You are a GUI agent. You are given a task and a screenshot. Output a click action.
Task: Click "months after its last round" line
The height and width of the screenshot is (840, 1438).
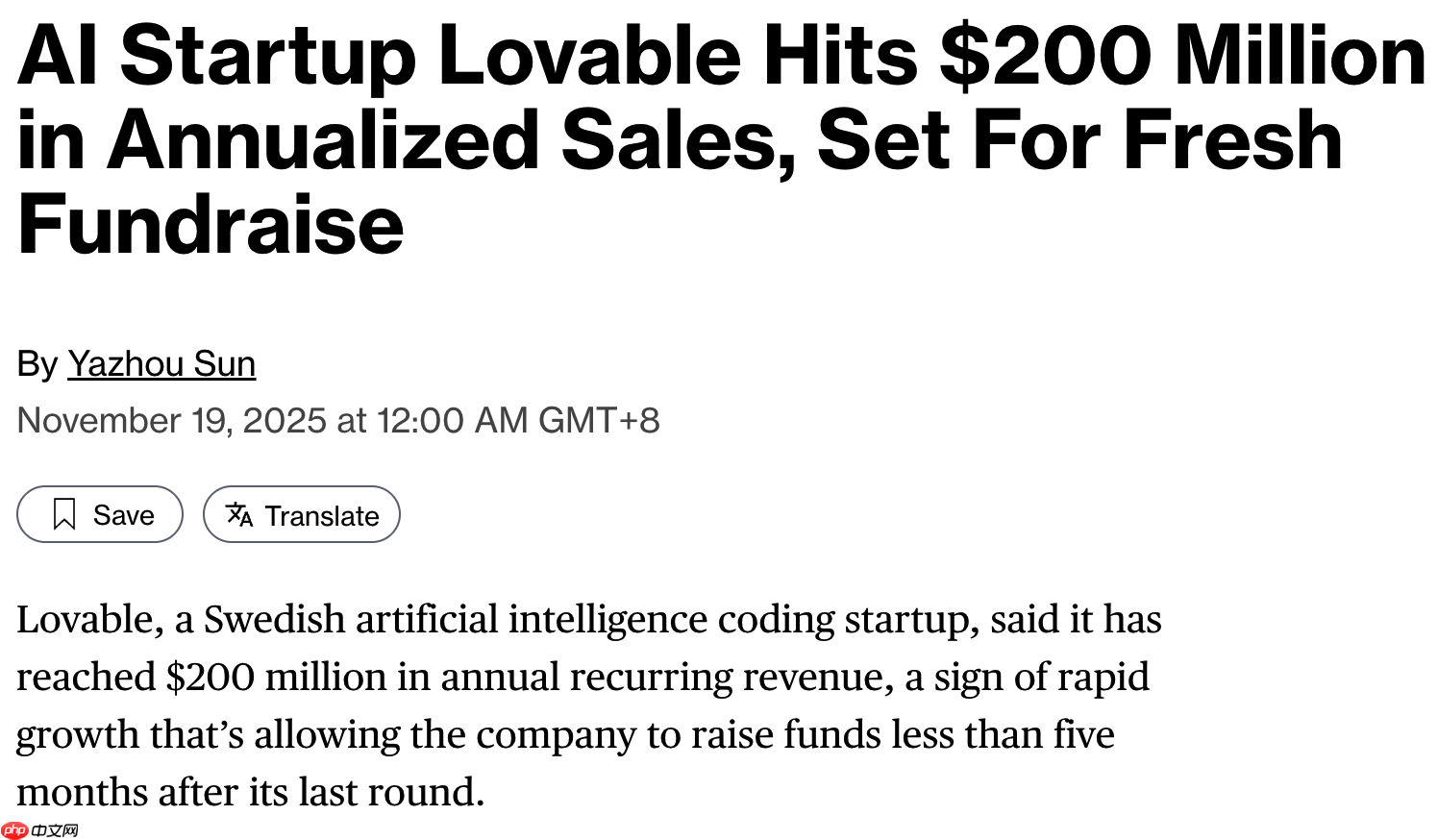[250, 793]
